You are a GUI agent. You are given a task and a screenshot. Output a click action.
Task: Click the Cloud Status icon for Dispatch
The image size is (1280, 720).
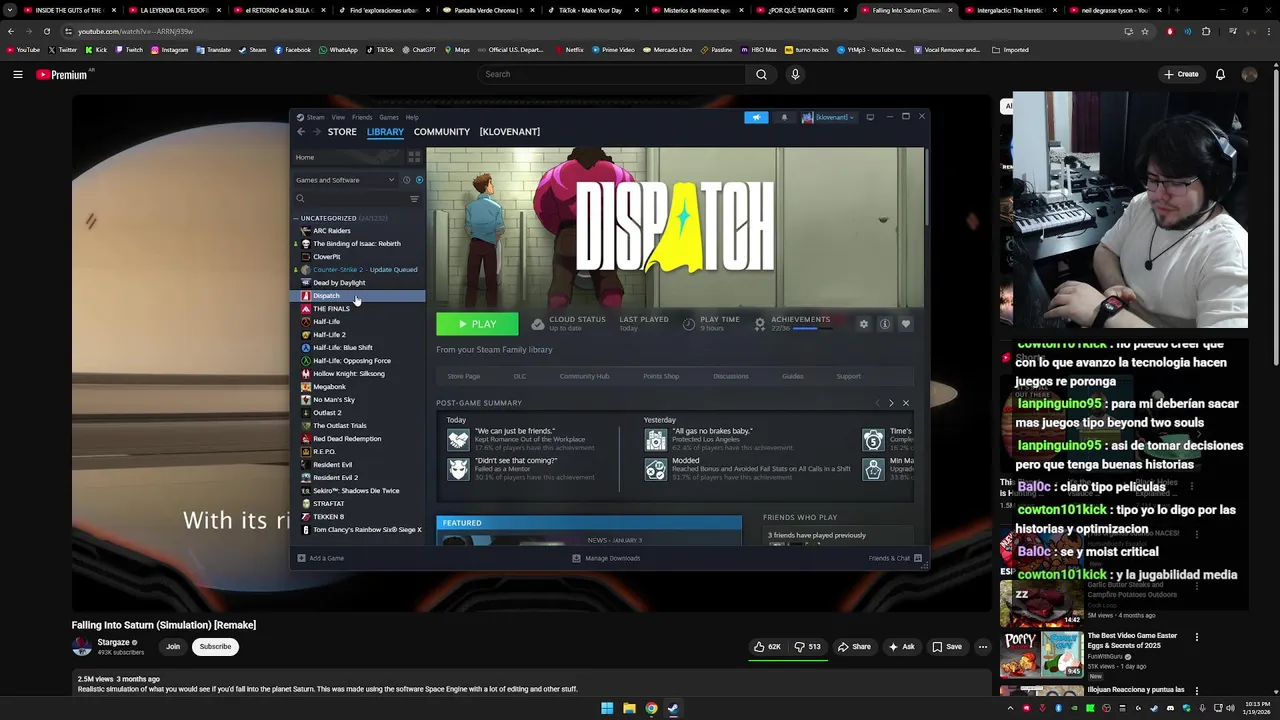pos(538,324)
